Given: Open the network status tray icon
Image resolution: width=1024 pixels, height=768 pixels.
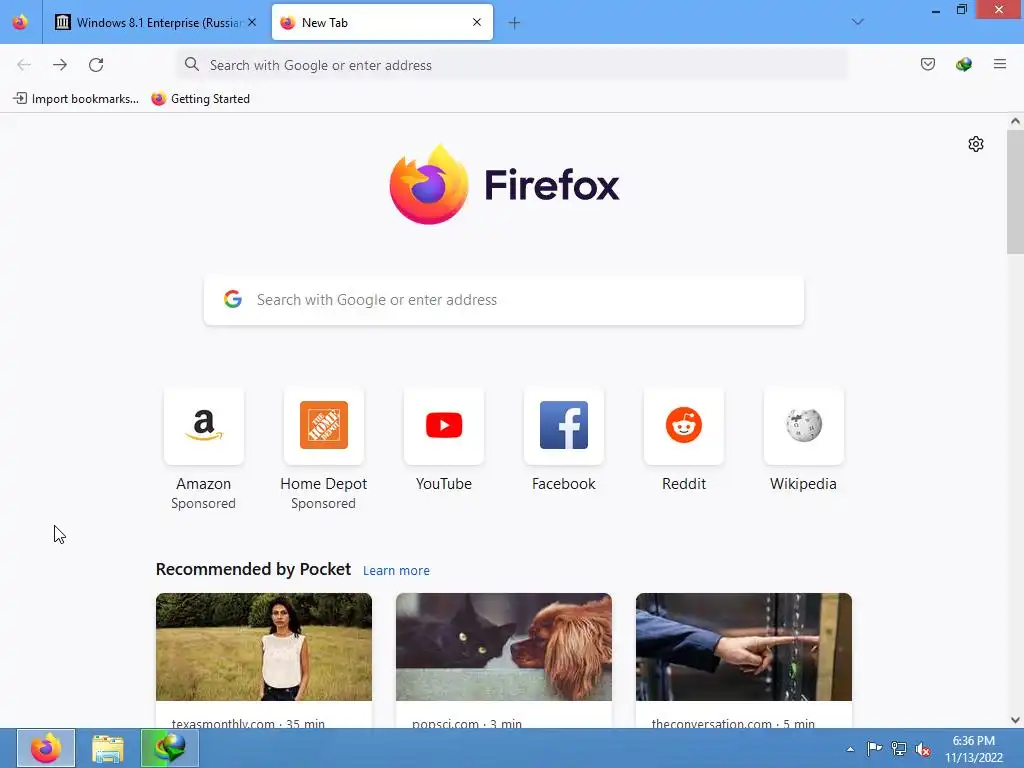Looking at the screenshot, I should click(899, 749).
